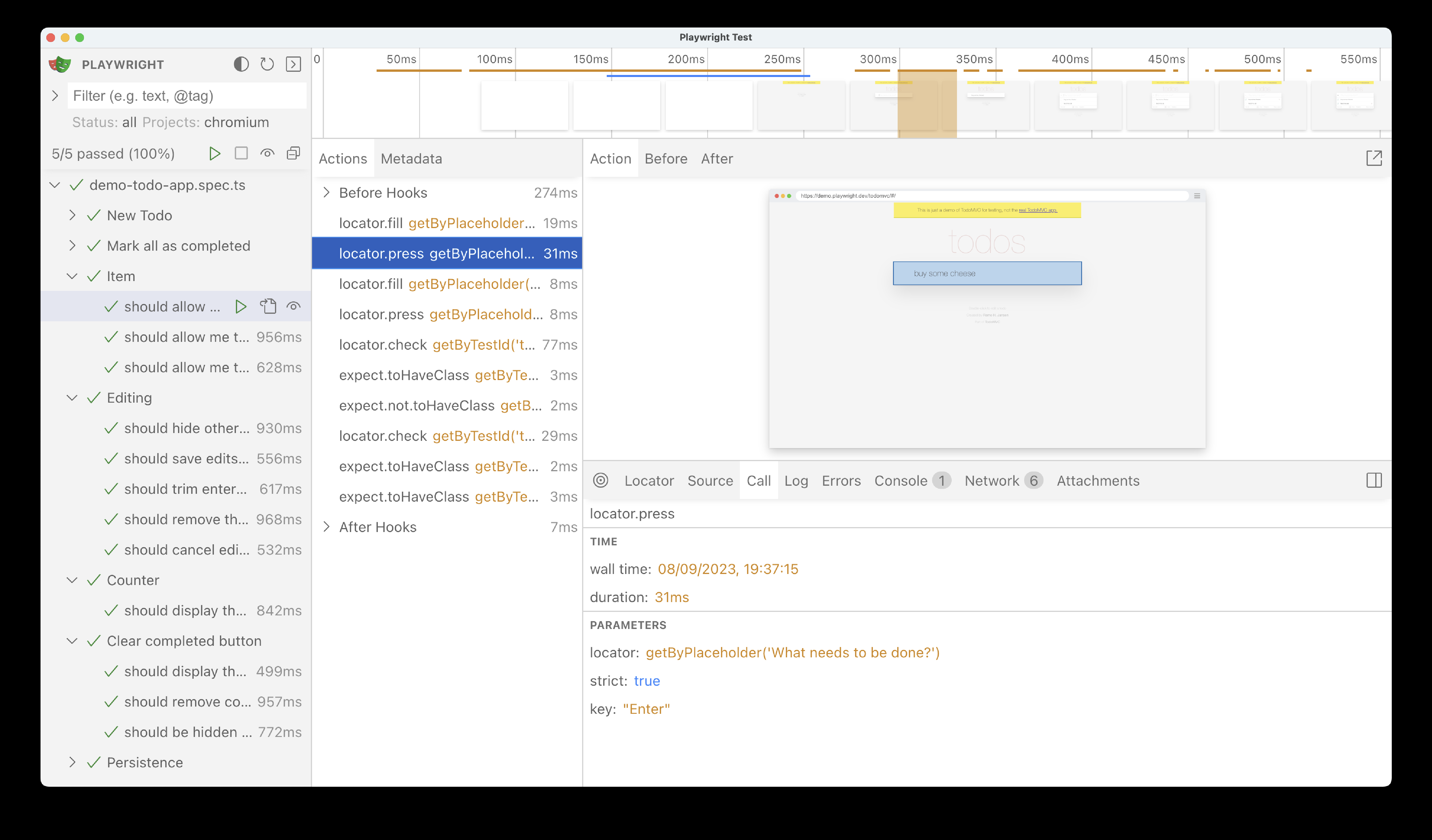This screenshot has height=840, width=1432.
Task: Select expect.not.toHaveClass action
Action: coord(447,406)
